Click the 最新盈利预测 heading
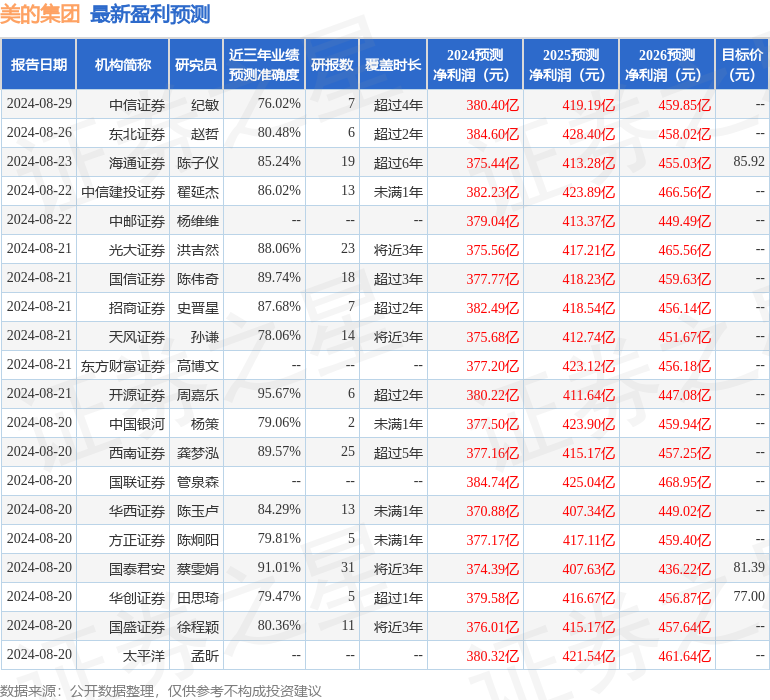Viewport: 770px width, 700px height. pyautogui.click(x=150, y=14)
